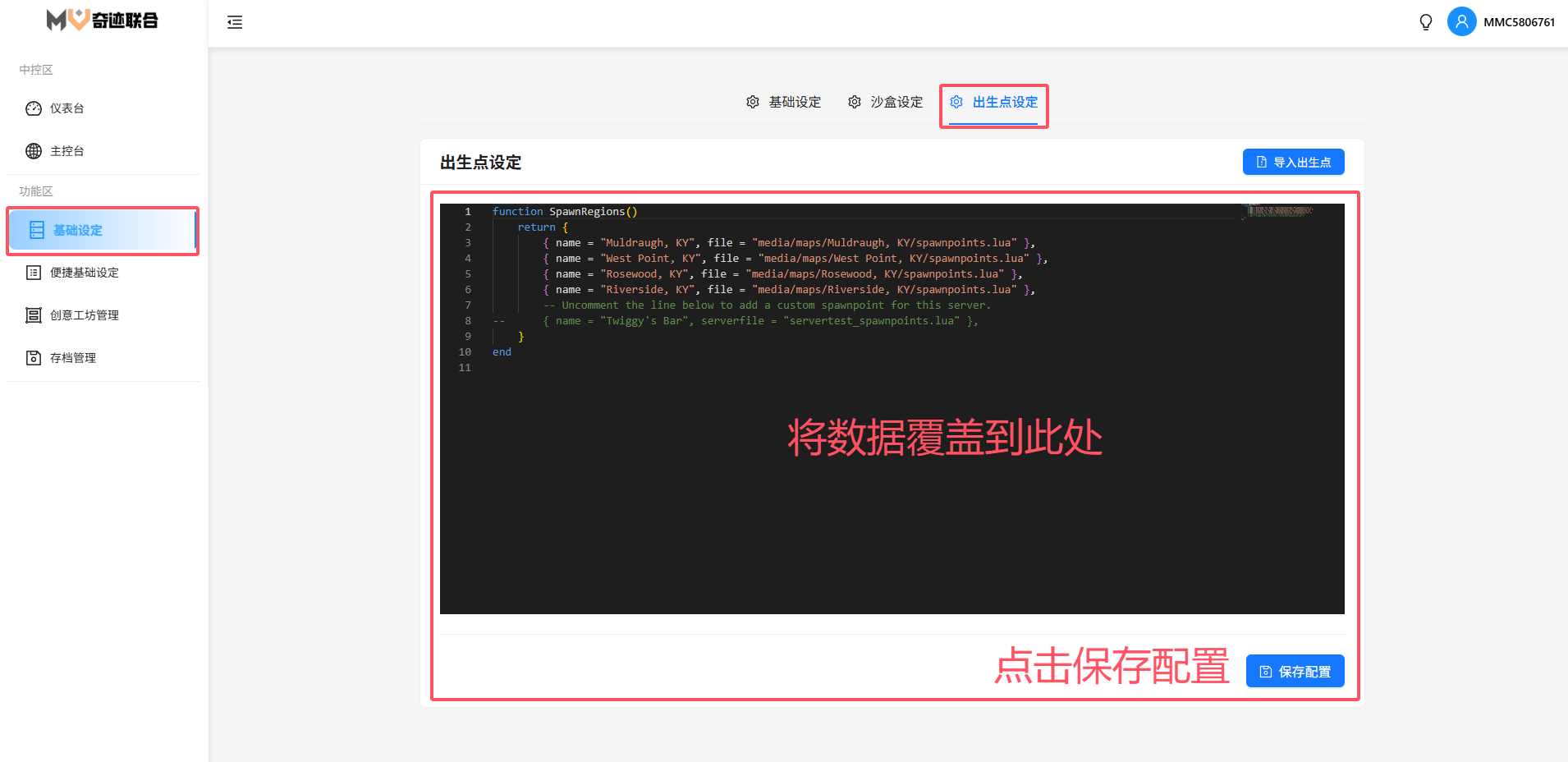Viewport: 1568px width, 762px height.
Task: Click the 导入出生点 button
Action: [1293, 163]
